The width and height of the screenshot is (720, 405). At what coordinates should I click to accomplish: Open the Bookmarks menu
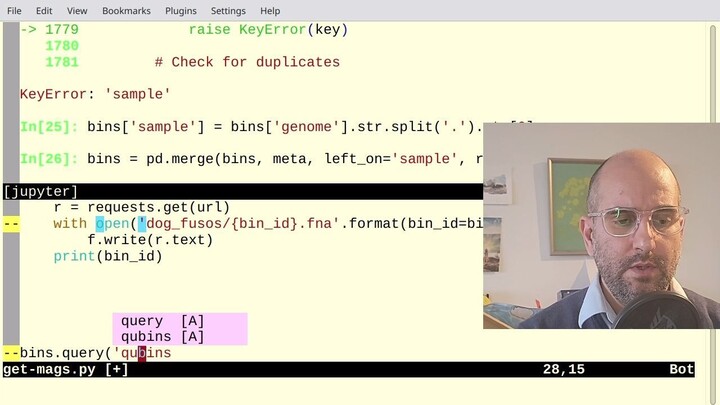[x=125, y=10]
